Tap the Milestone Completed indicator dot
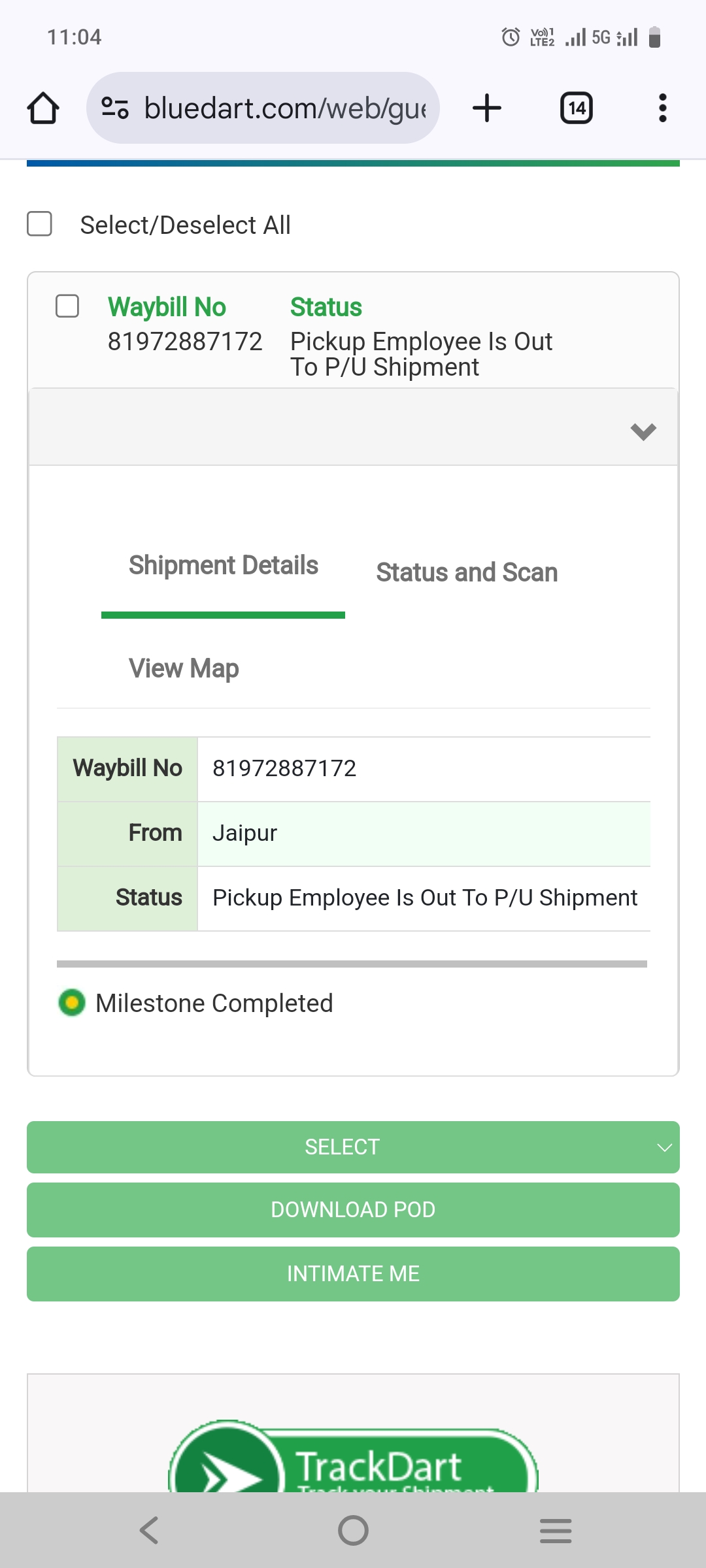This screenshot has height=1568, width=706. pos(72,1003)
